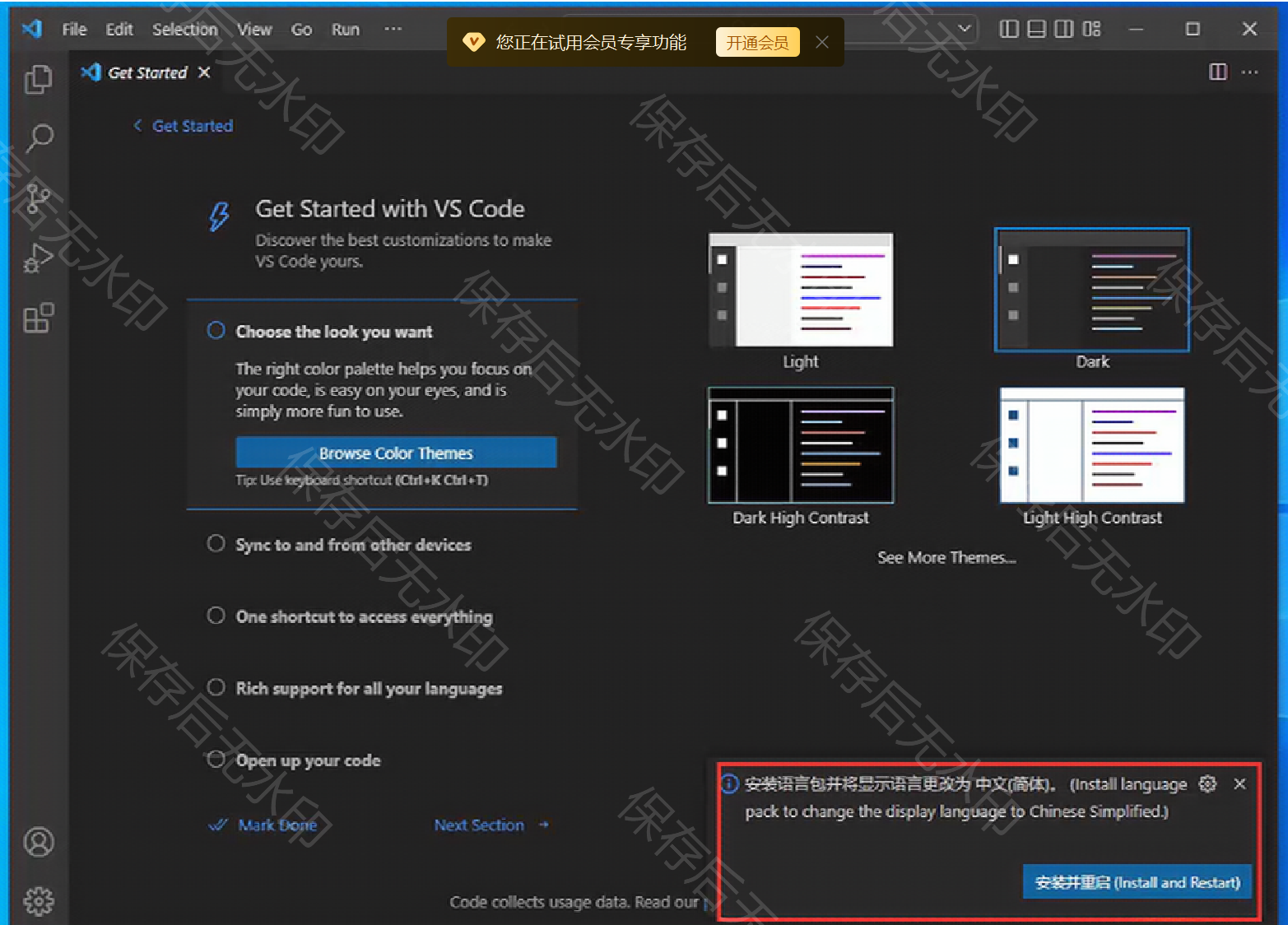This screenshot has width=1288, height=925.
Task: Mark 'Open up your code' circle
Action: coord(216,759)
